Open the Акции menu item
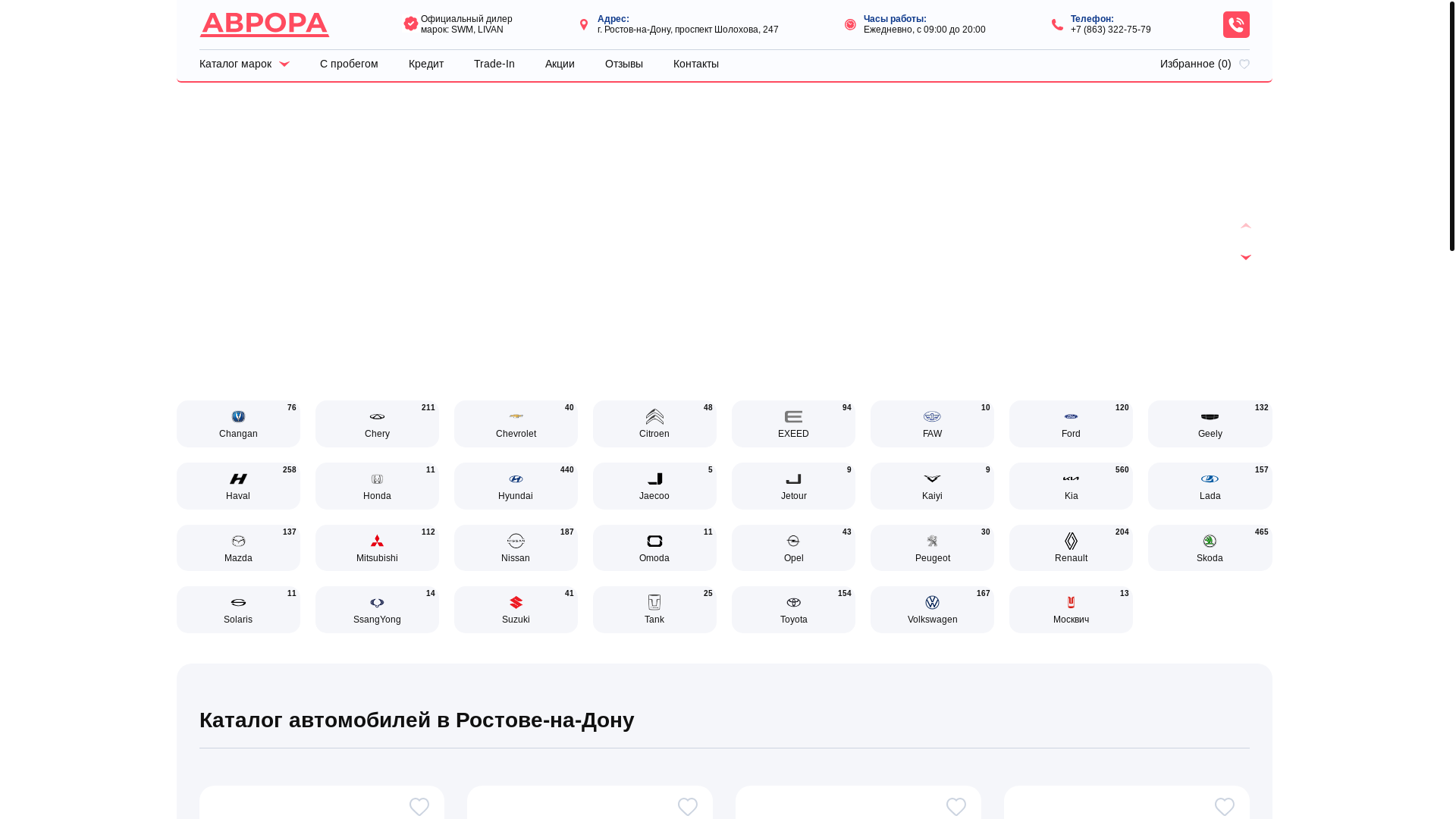 click(560, 64)
